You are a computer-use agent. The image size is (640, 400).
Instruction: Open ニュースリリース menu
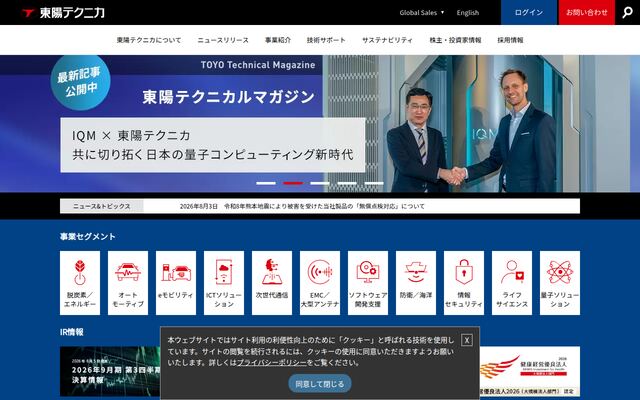pyautogui.click(x=223, y=40)
